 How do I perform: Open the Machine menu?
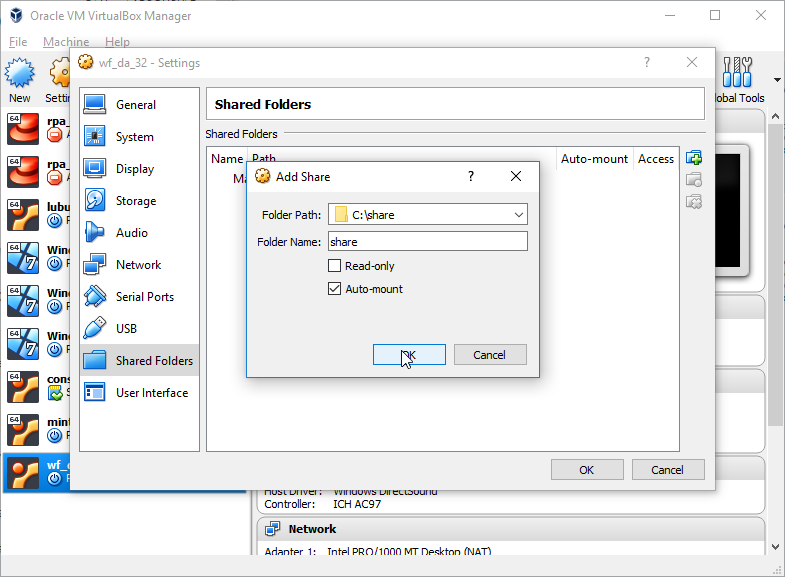tap(66, 42)
